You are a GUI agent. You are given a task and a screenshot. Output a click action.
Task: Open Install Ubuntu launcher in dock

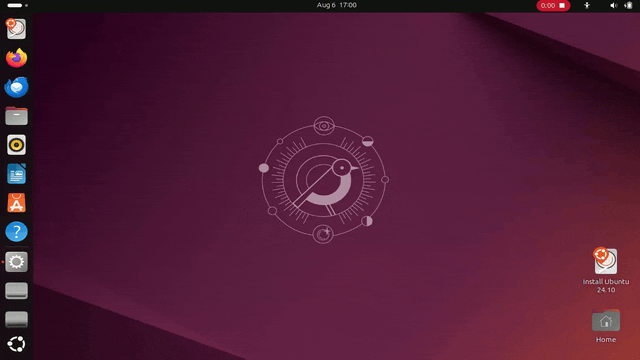click(16, 29)
